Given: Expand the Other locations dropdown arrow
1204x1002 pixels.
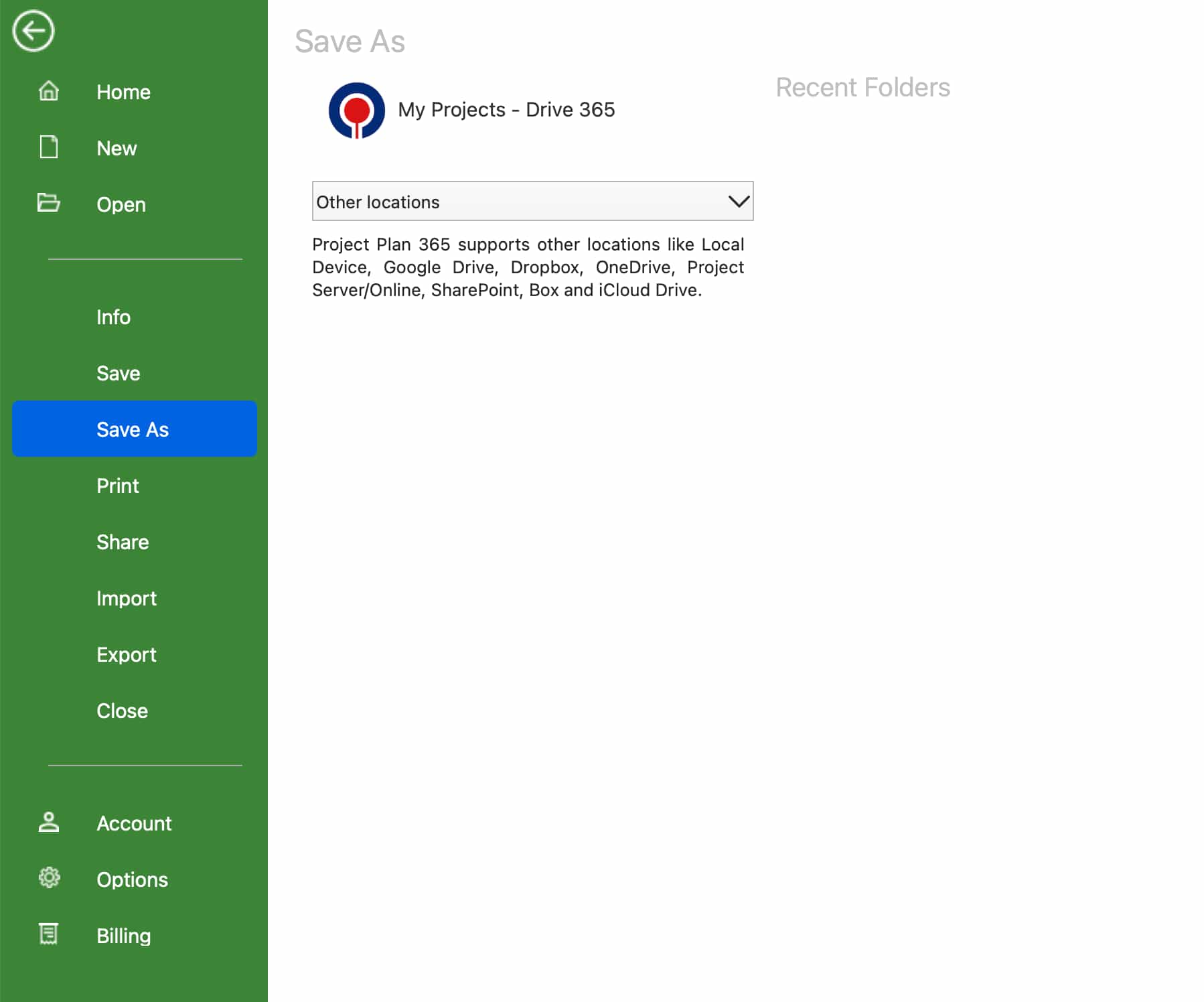Looking at the screenshot, I should pyautogui.click(x=738, y=202).
